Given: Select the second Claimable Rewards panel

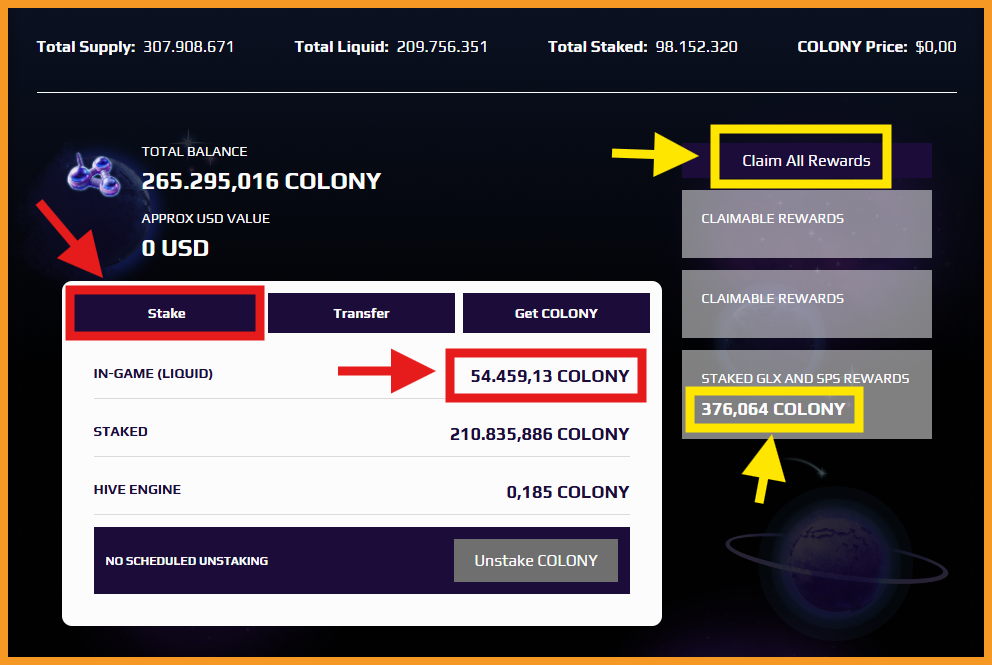Looking at the screenshot, I should [807, 304].
